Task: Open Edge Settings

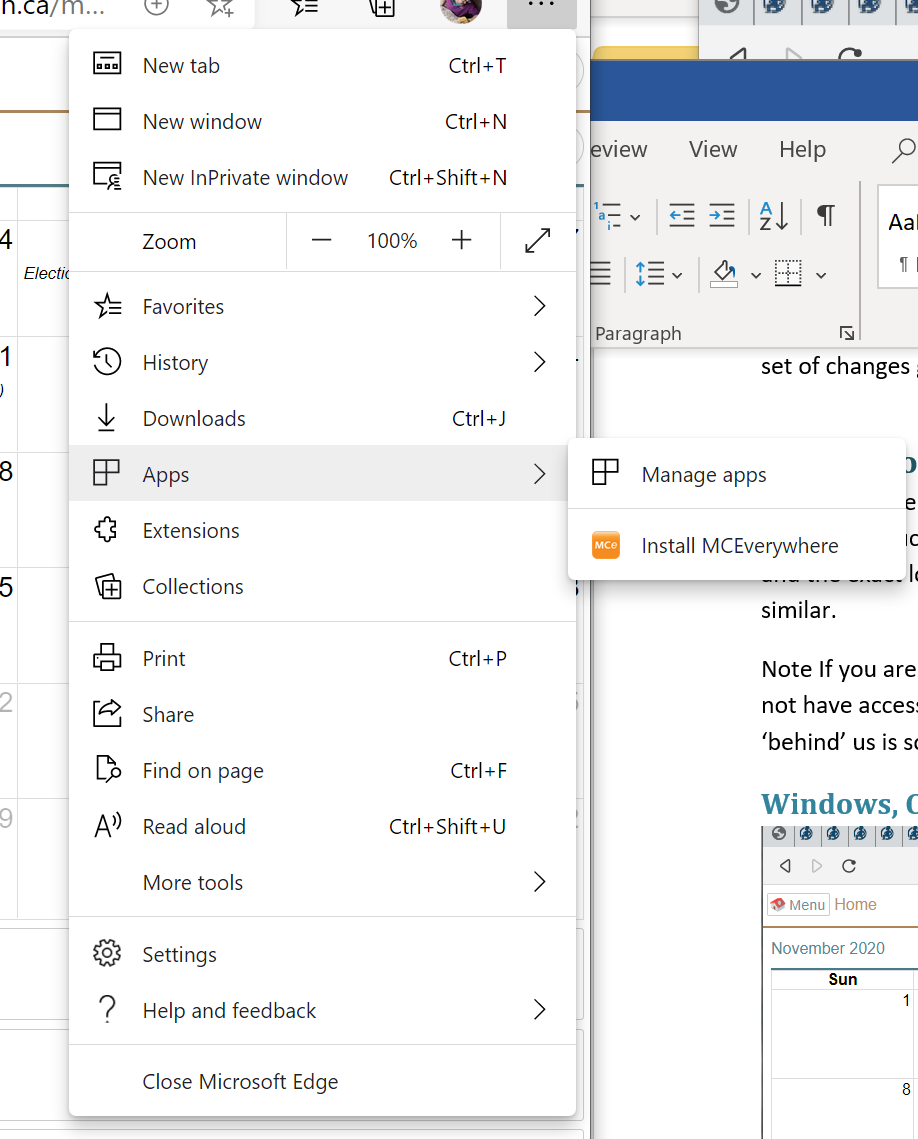Action: 322,954
